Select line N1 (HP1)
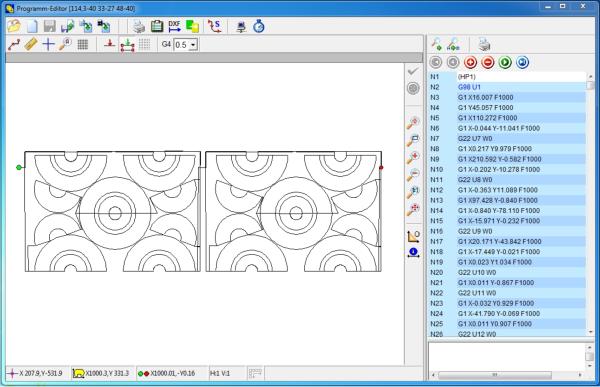Screen dimensions: 600x387 tap(507, 77)
